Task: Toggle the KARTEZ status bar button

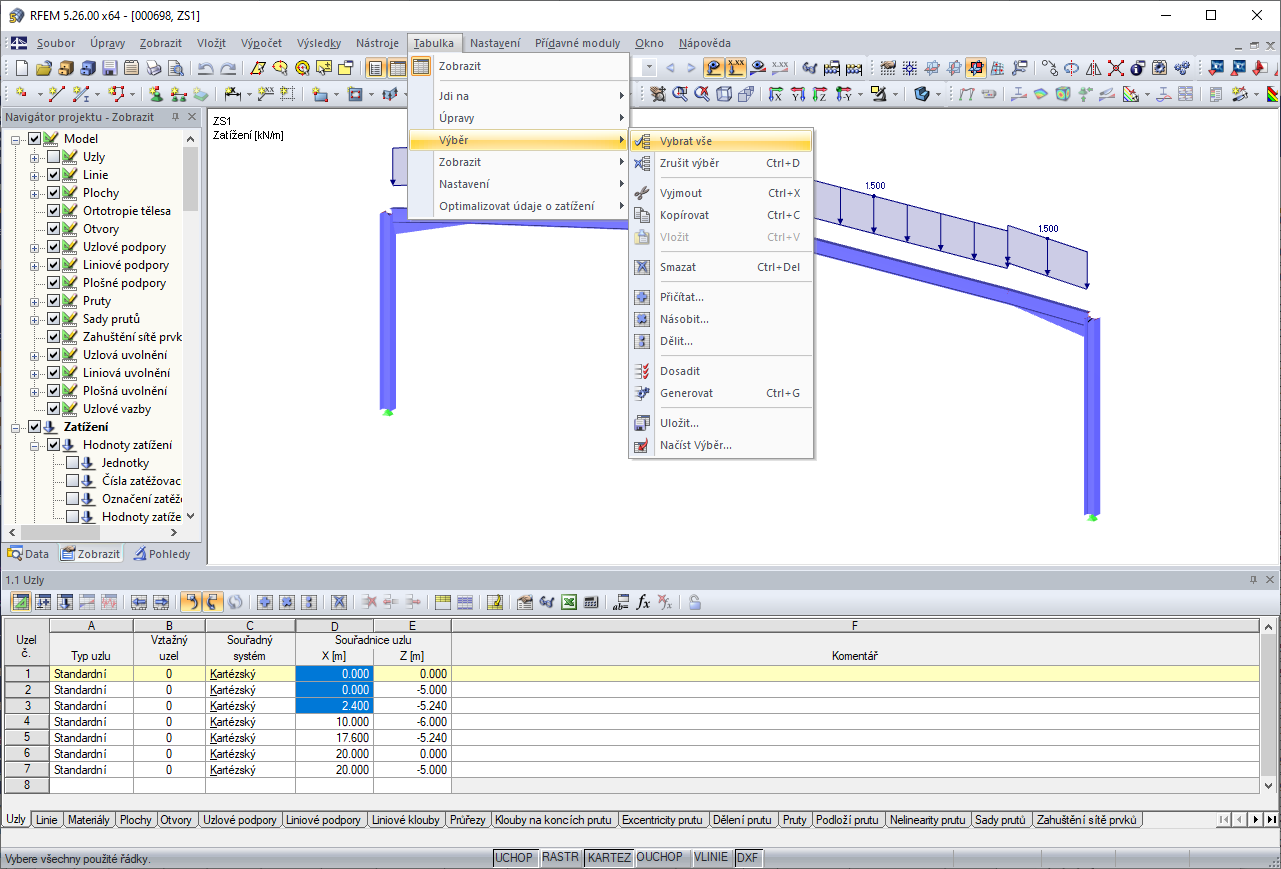Action: point(608,858)
